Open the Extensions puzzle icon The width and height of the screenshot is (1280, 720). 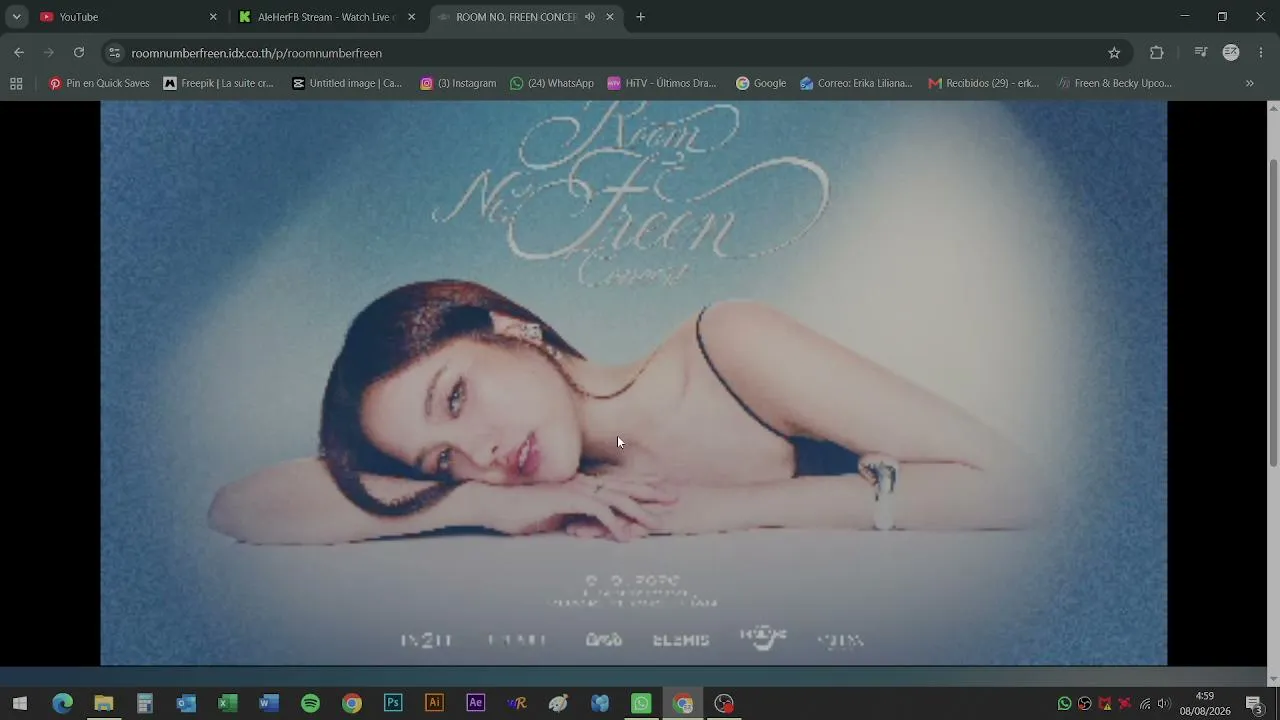click(x=1157, y=53)
